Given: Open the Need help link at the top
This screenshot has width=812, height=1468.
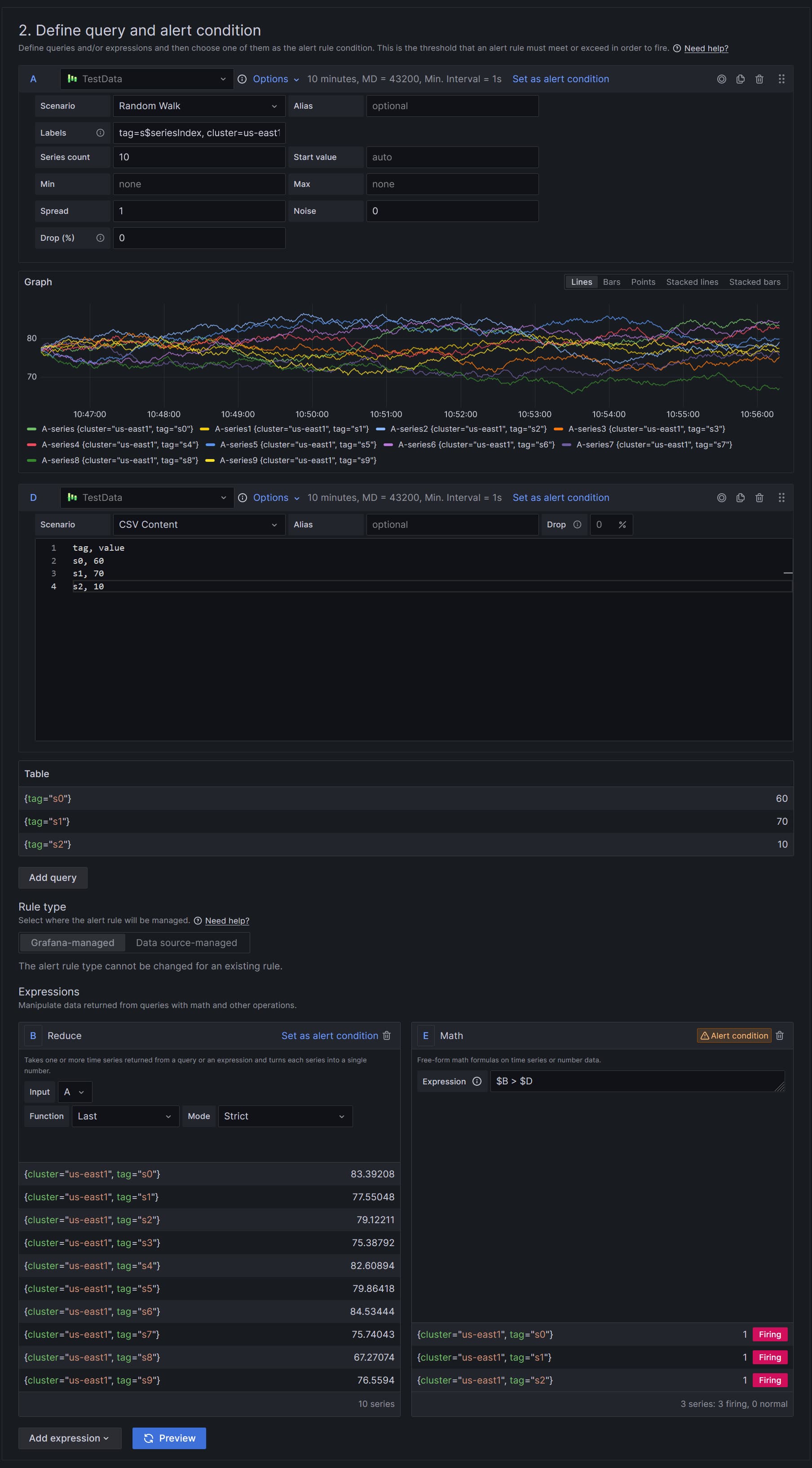Looking at the screenshot, I should coord(706,49).
